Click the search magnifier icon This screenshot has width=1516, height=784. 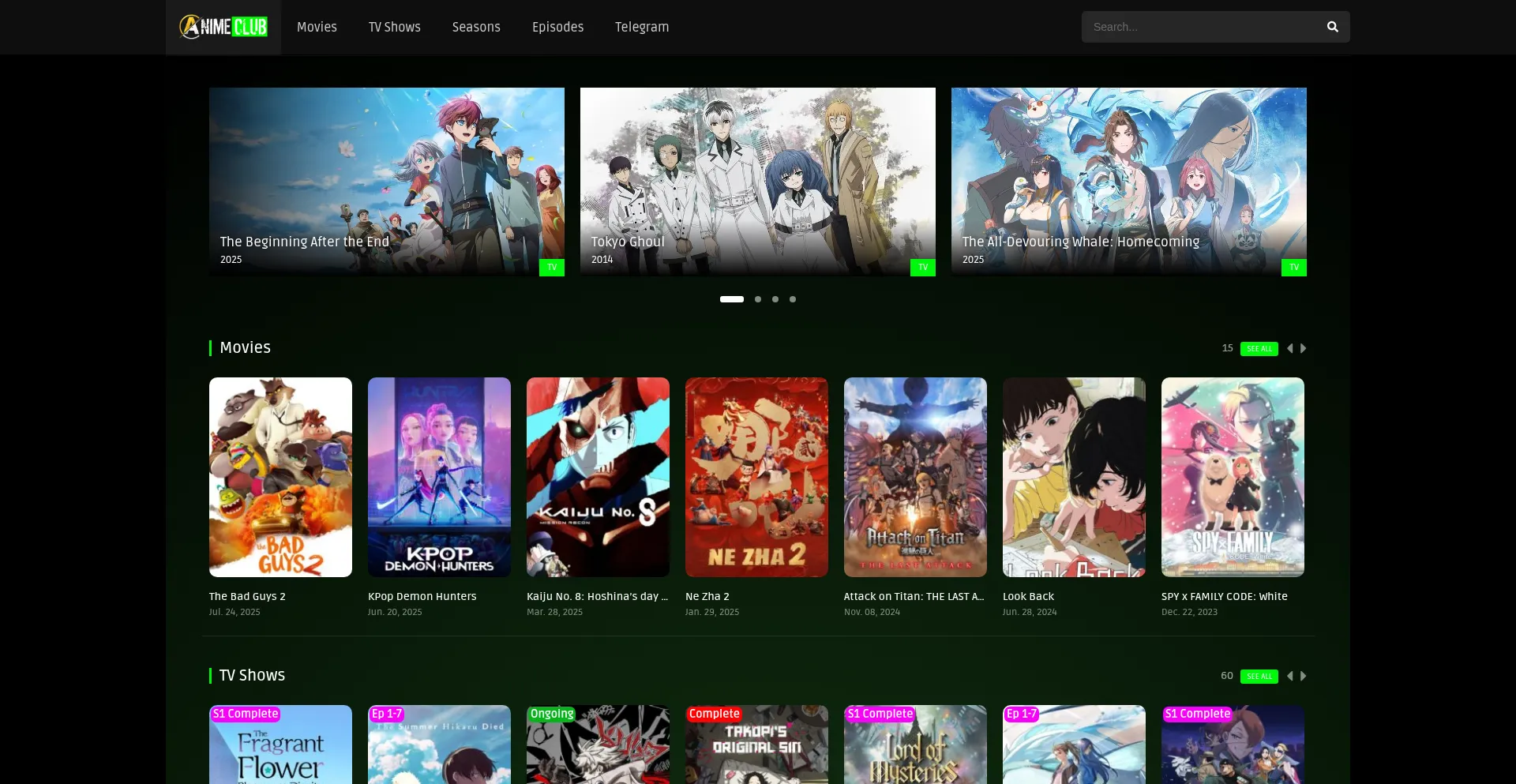tap(1332, 27)
